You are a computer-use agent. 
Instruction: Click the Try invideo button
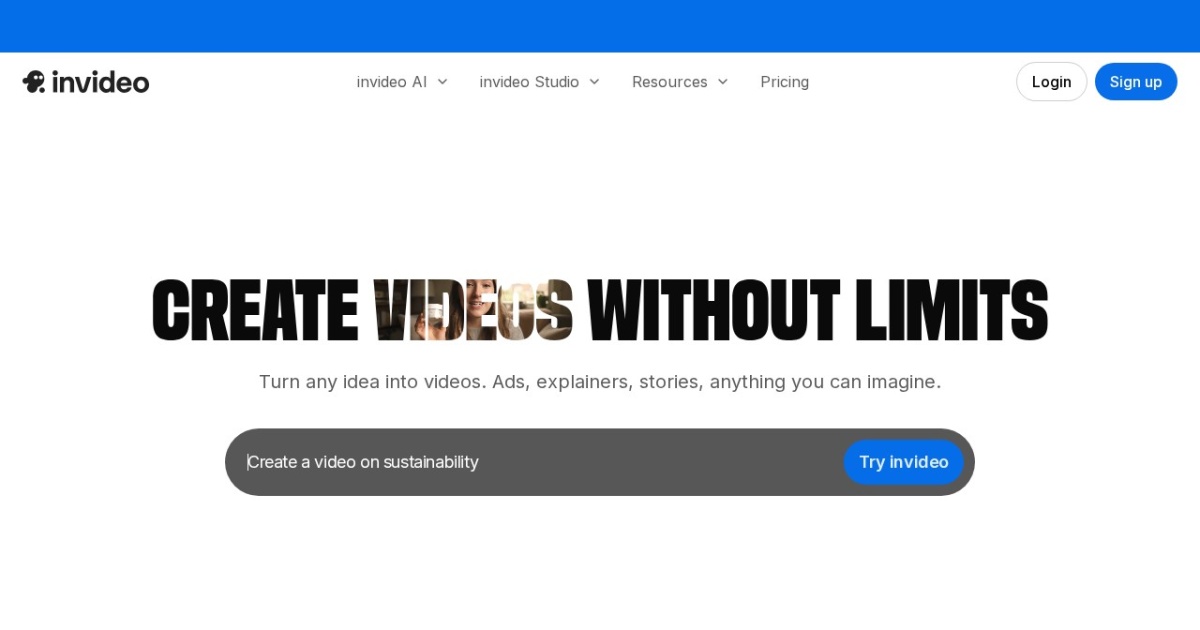pyautogui.click(x=903, y=462)
